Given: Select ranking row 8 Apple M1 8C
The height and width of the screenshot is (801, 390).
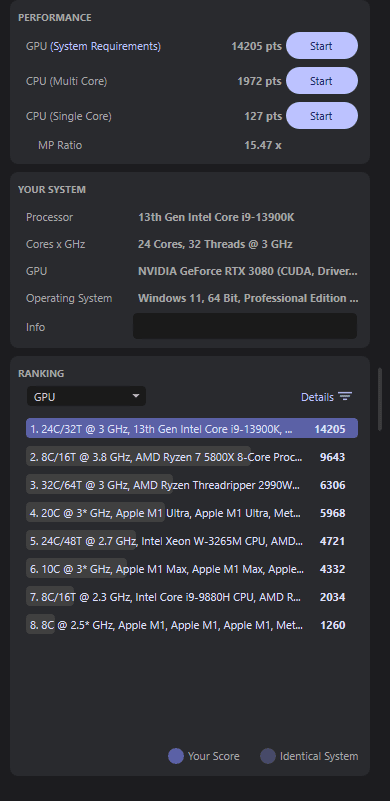Looking at the screenshot, I should [x=192, y=625].
